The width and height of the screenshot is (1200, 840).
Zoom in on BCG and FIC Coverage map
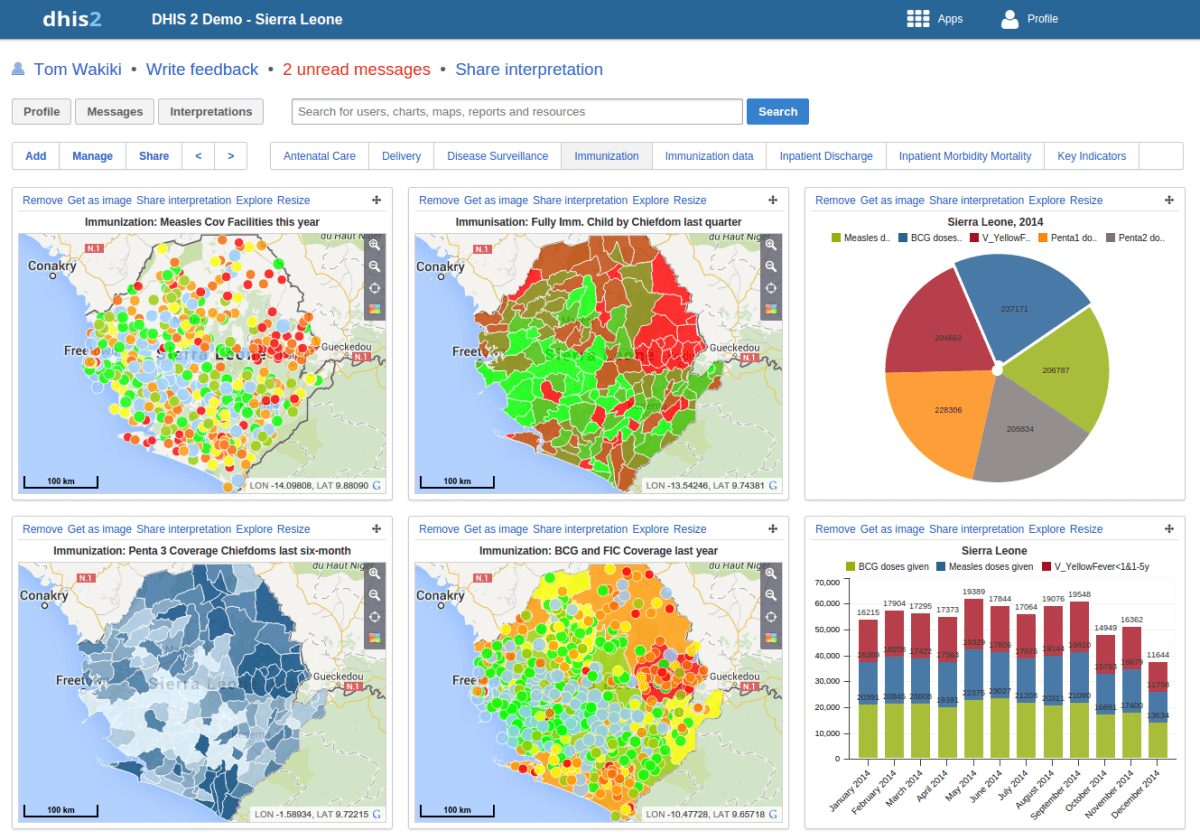771,574
